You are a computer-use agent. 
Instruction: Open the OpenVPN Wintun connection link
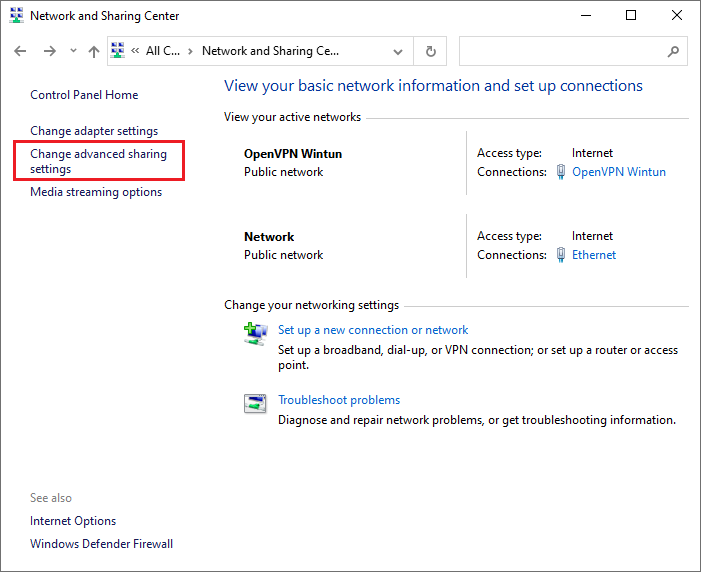click(619, 172)
